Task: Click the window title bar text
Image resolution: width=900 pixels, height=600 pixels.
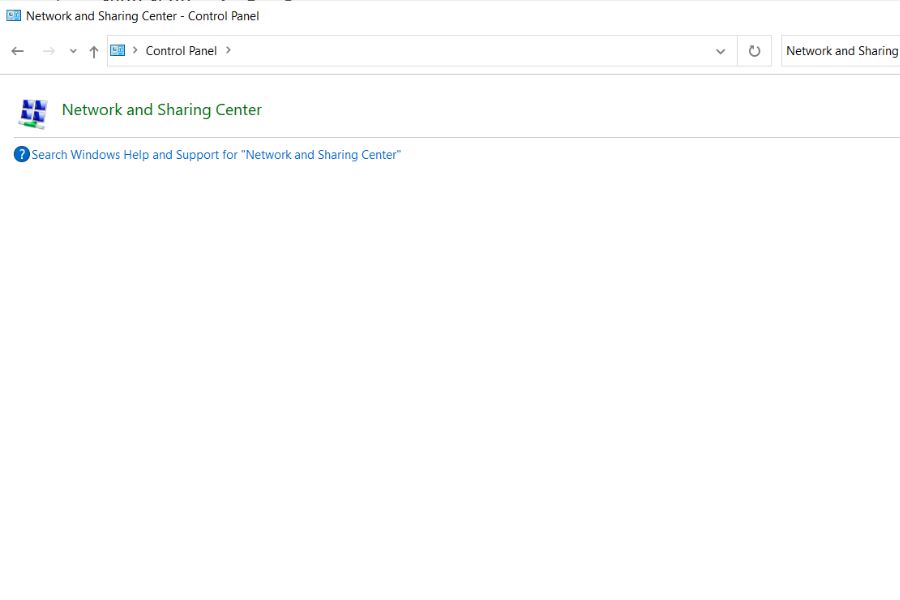Action: tap(142, 16)
